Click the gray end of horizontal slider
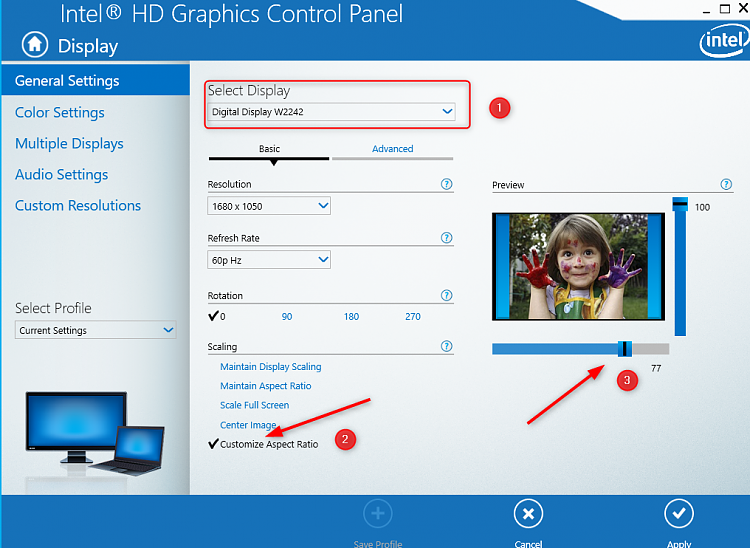The height and width of the screenshot is (548, 750). point(651,349)
